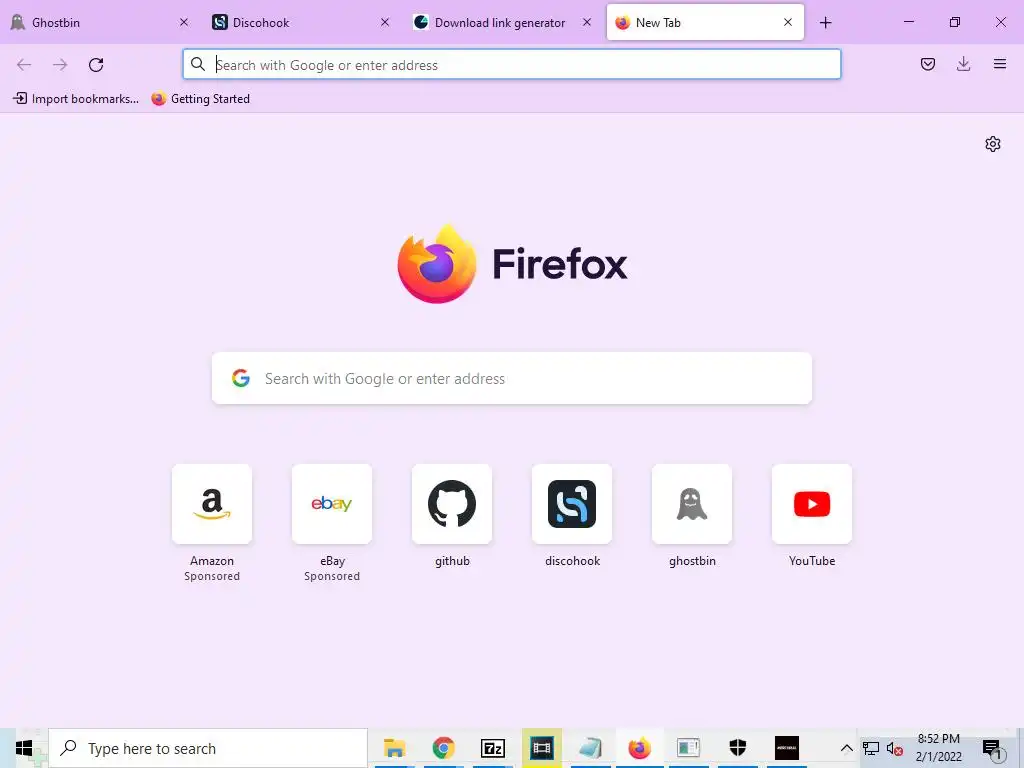This screenshot has width=1024, height=768.
Task: Open network status tray icon
Action: click(871, 748)
